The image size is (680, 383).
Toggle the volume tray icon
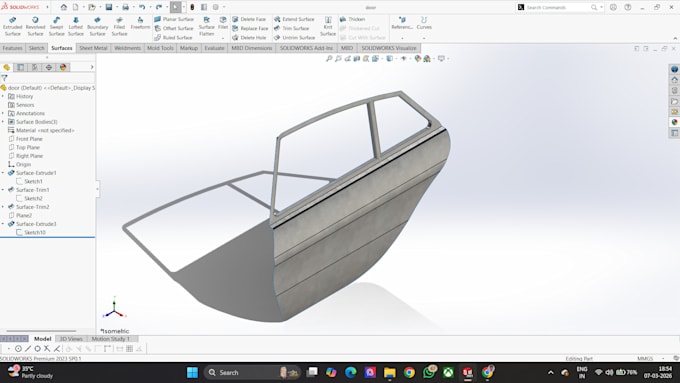[x=609, y=372]
